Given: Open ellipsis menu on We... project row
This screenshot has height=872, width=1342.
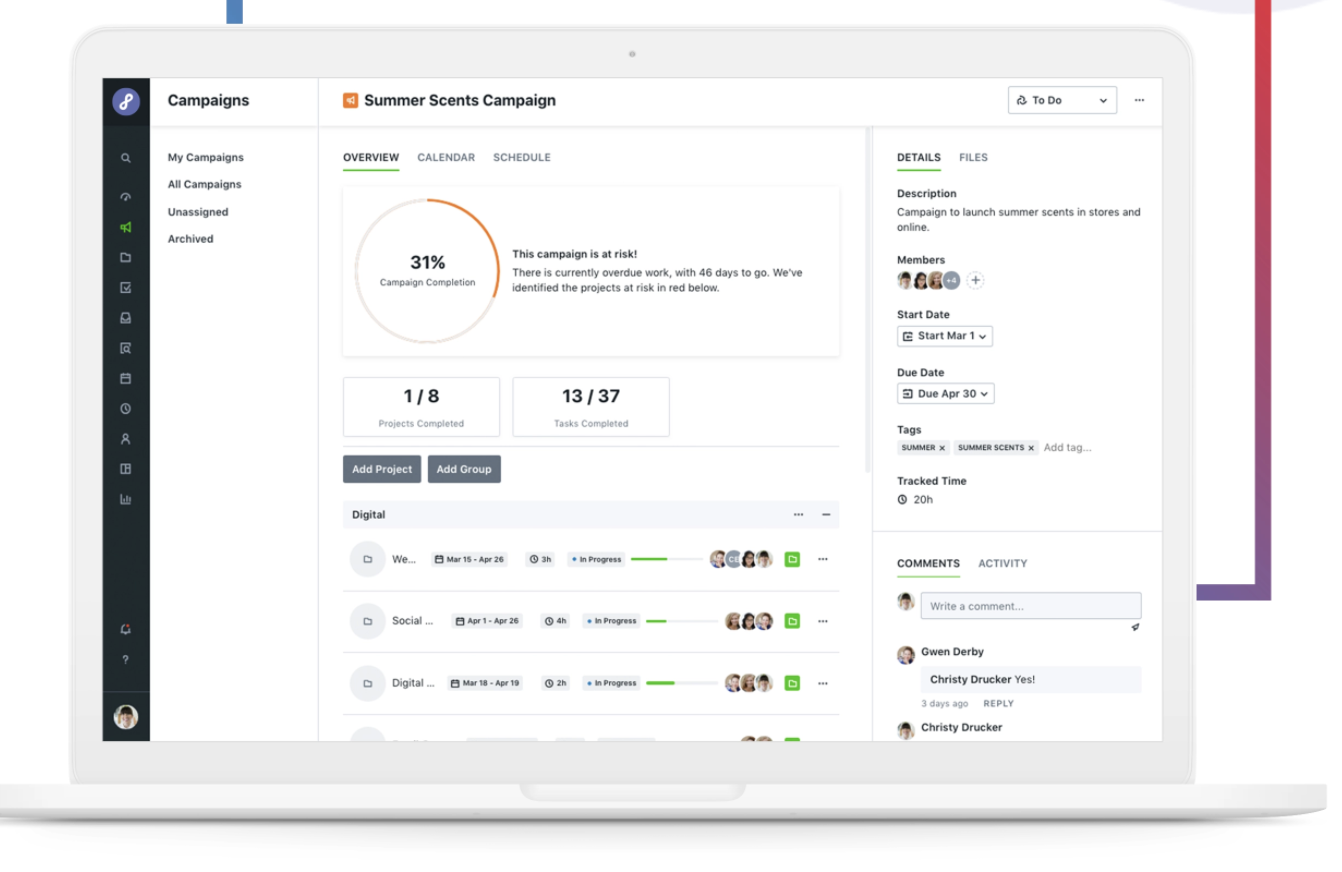Looking at the screenshot, I should pyautogui.click(x=823, y=559).
